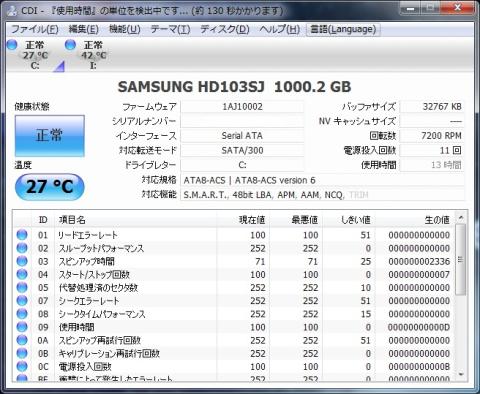Select the C: drive status orb
The height and width of the screenshot is (394, 480).
pyautogui.click(x=12, y=45)
